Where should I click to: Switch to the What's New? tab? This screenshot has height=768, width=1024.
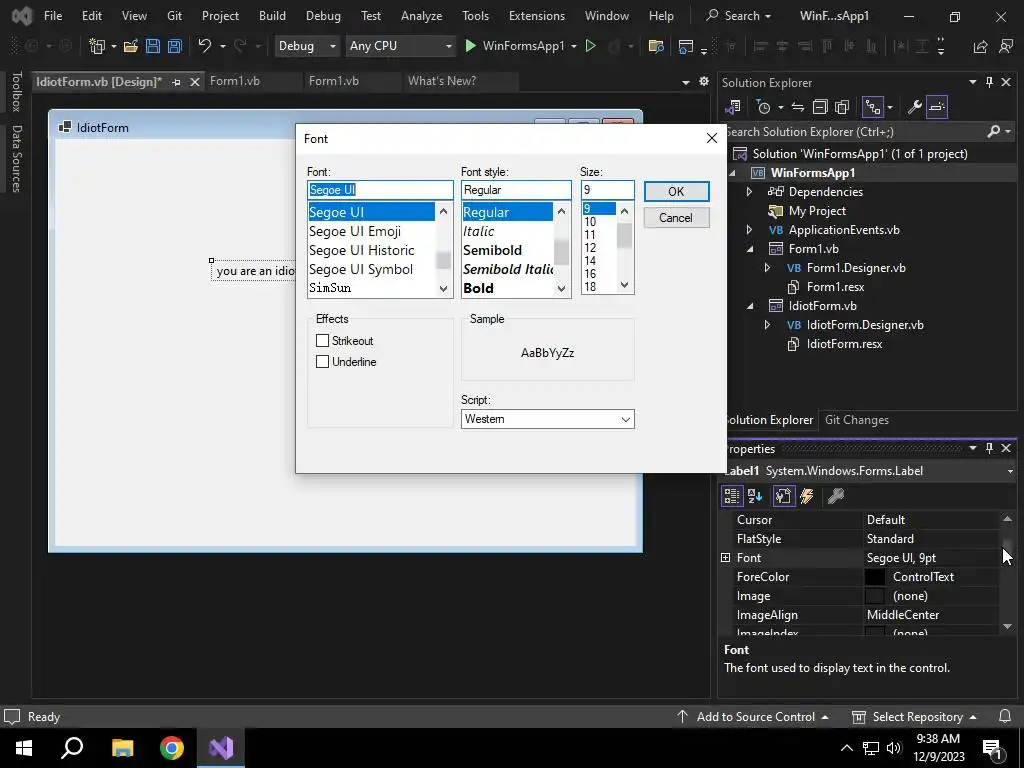pyautogui.click(x=442, y=81)
